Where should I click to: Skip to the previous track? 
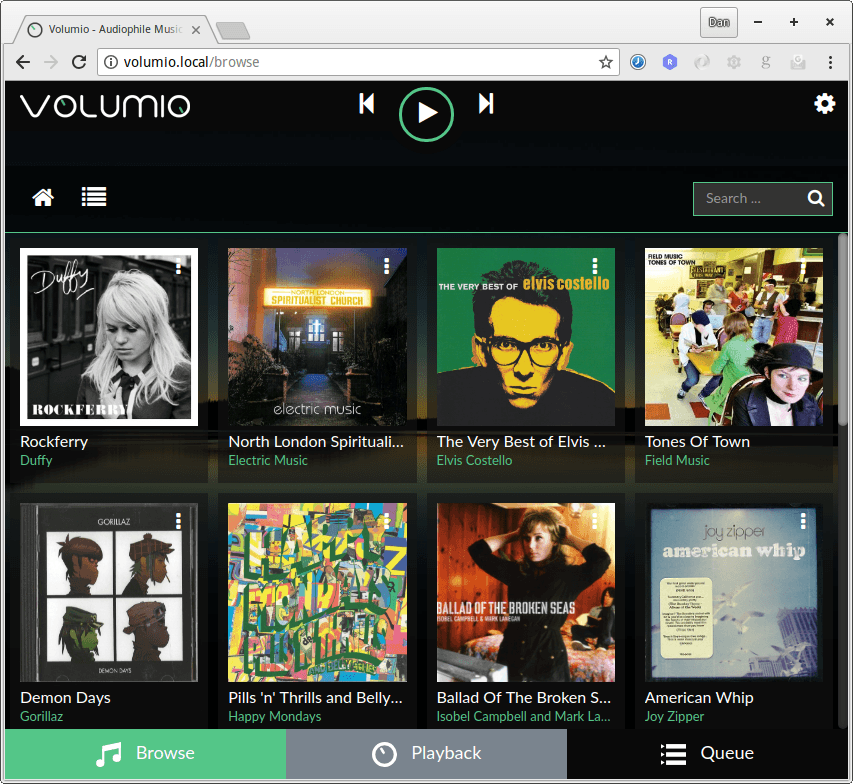367,103
